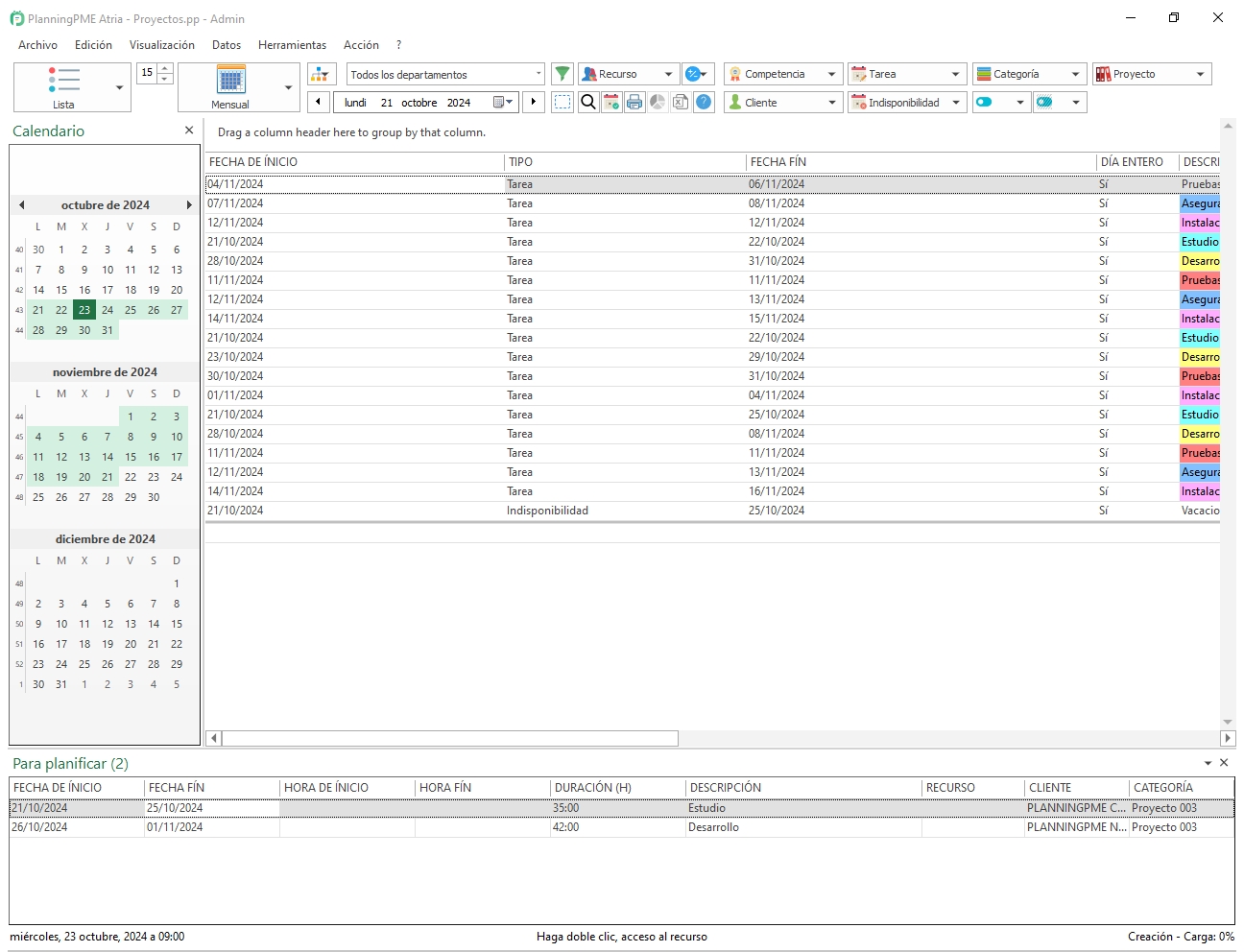The image size is (1244, 952).
Task: Click the Proyecto filter icon
Action: click(1104, 74)
